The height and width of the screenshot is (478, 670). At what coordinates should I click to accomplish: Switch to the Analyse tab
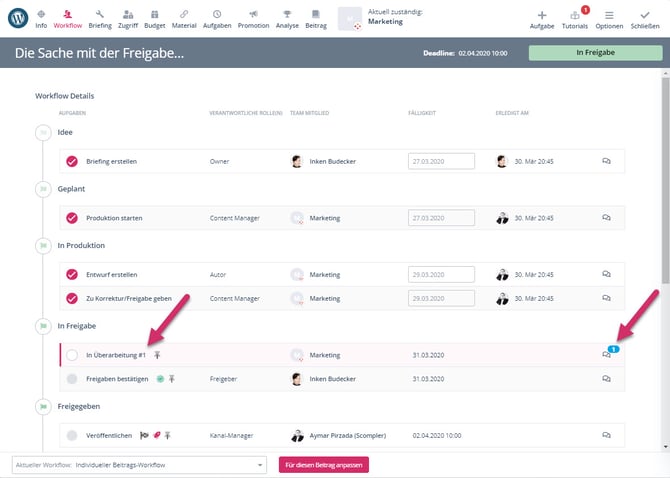[x=288, y=18]
